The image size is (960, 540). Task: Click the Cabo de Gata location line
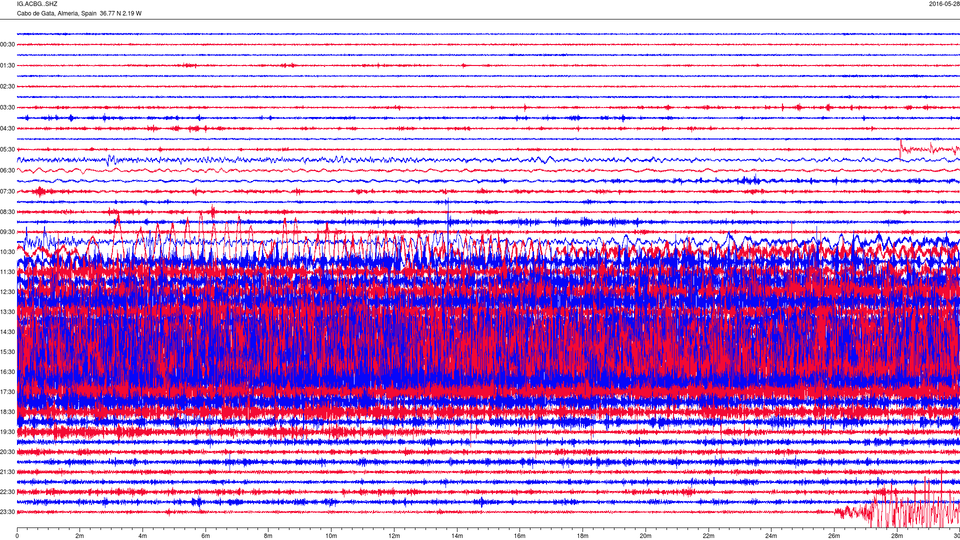coord(79,13)
